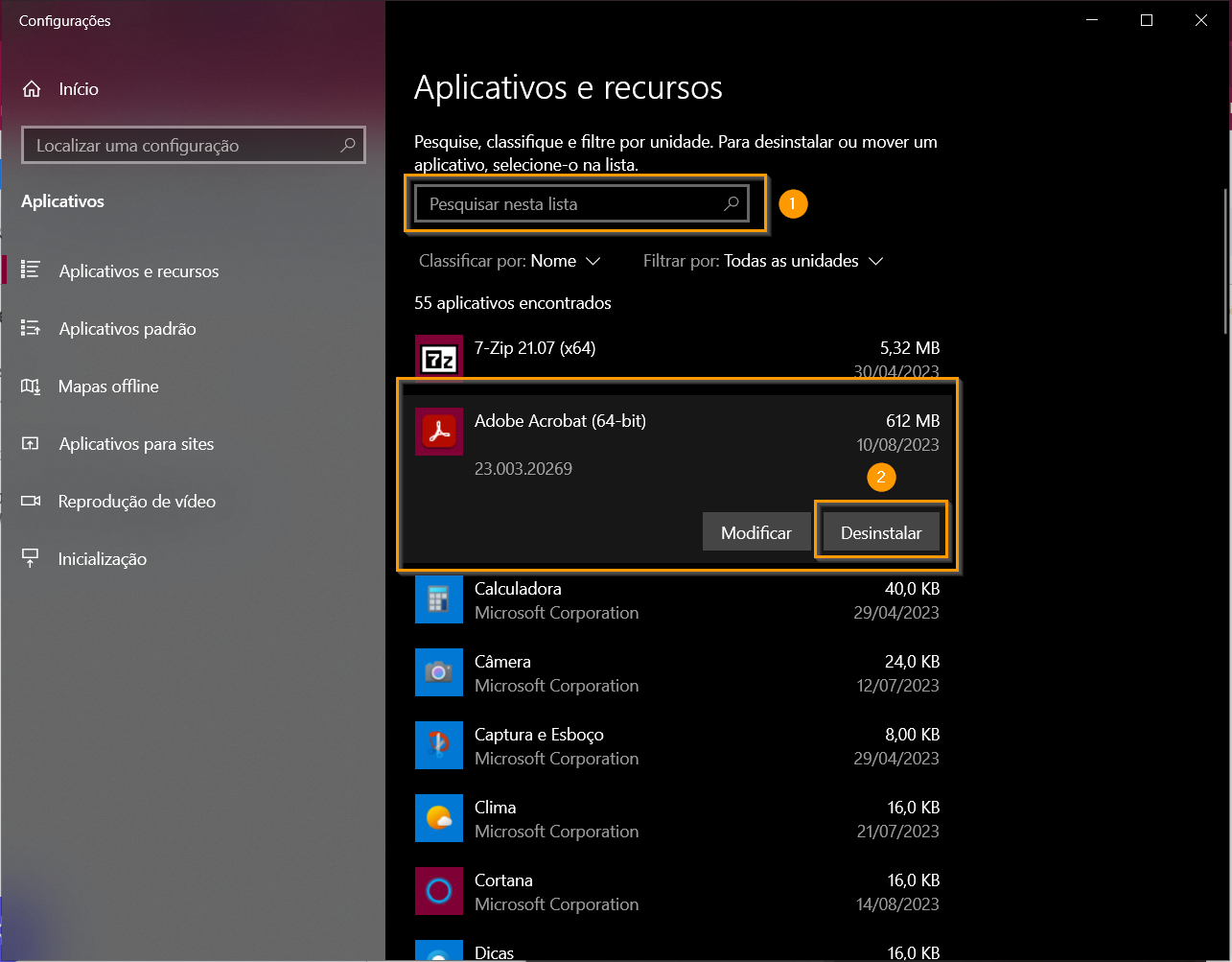Click the date 14/08/2023 of Cortana

pos(897,904)
